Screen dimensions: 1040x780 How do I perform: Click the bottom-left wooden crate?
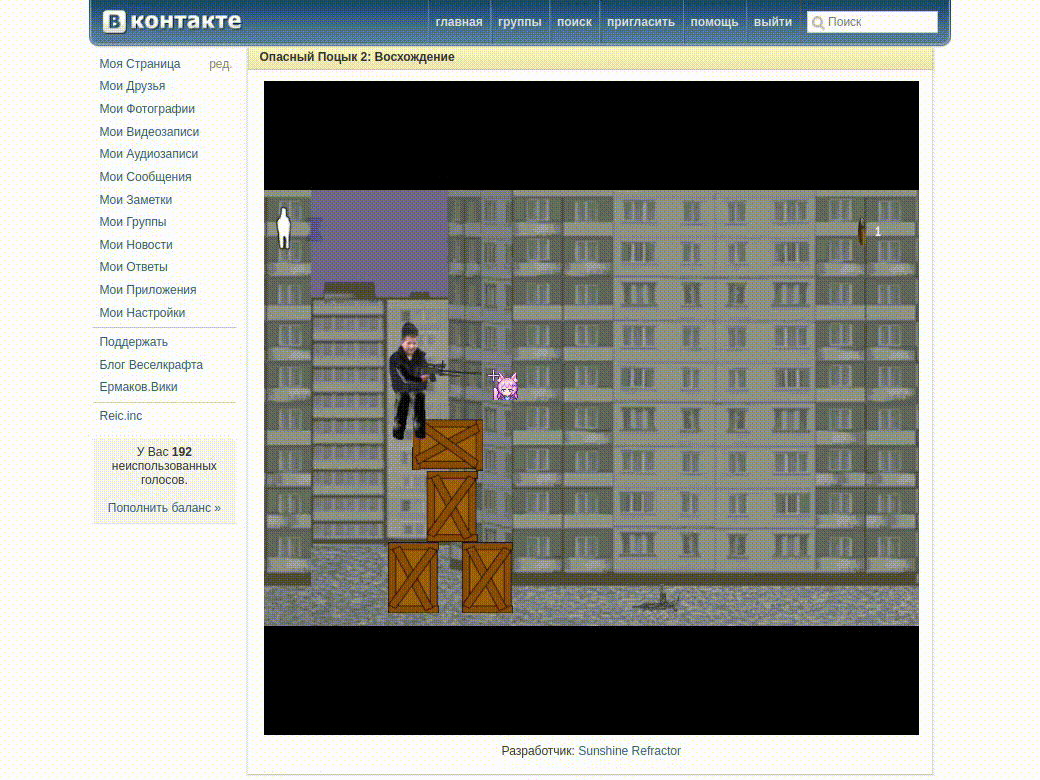(413, 577)
